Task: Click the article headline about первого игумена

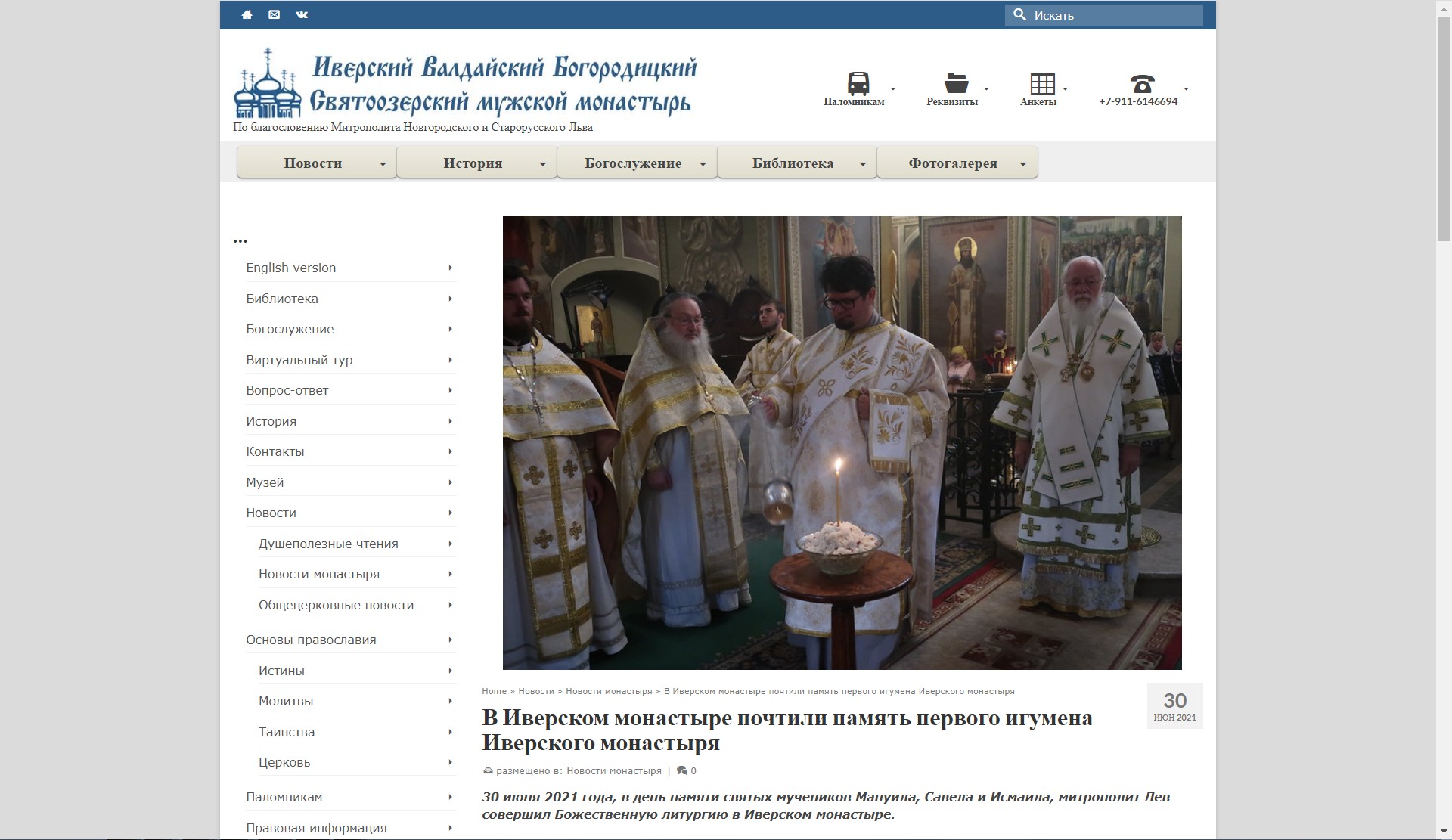Action: coord(787,730)
